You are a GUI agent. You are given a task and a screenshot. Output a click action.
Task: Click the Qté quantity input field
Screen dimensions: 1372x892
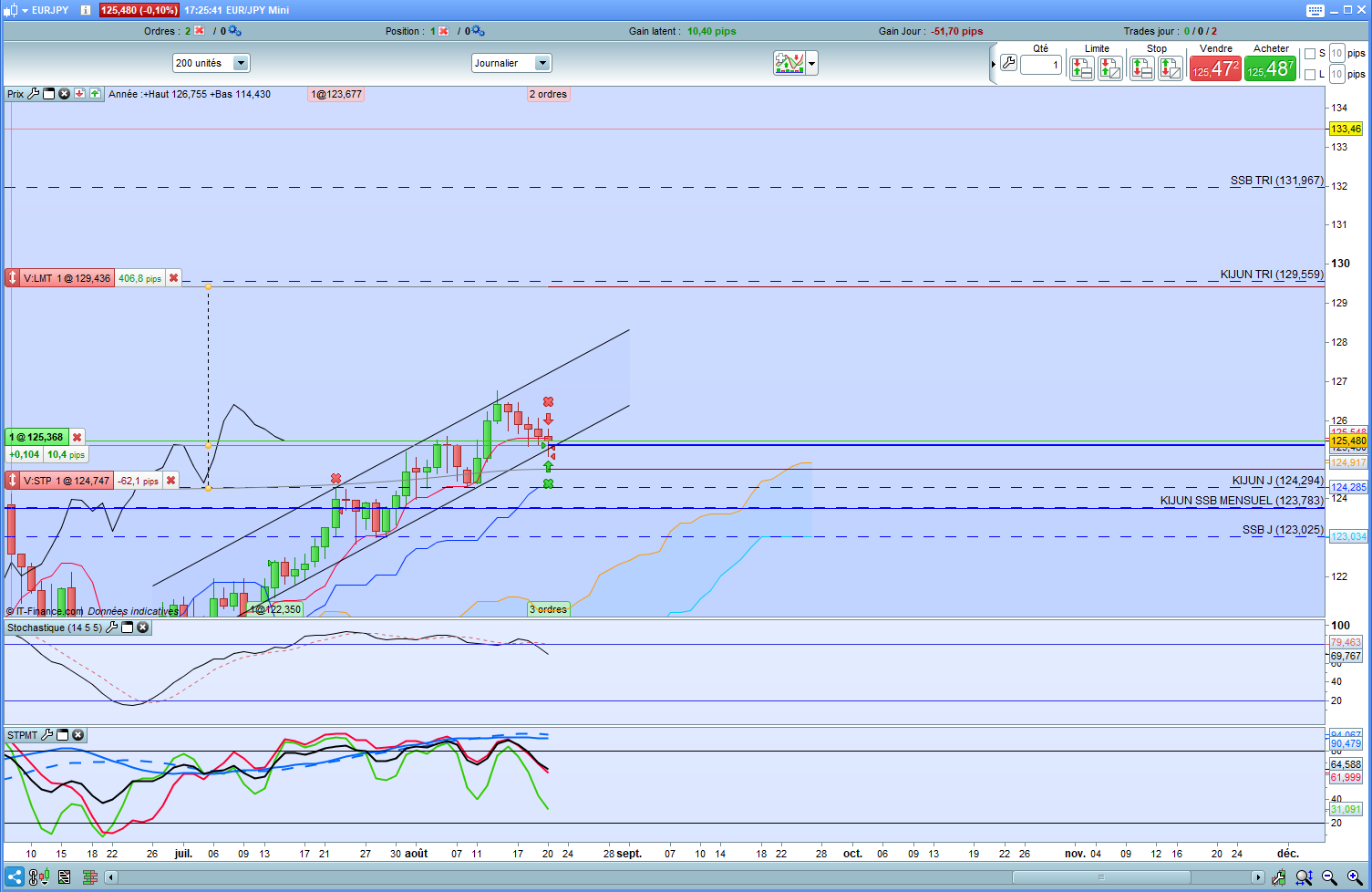1041,65
